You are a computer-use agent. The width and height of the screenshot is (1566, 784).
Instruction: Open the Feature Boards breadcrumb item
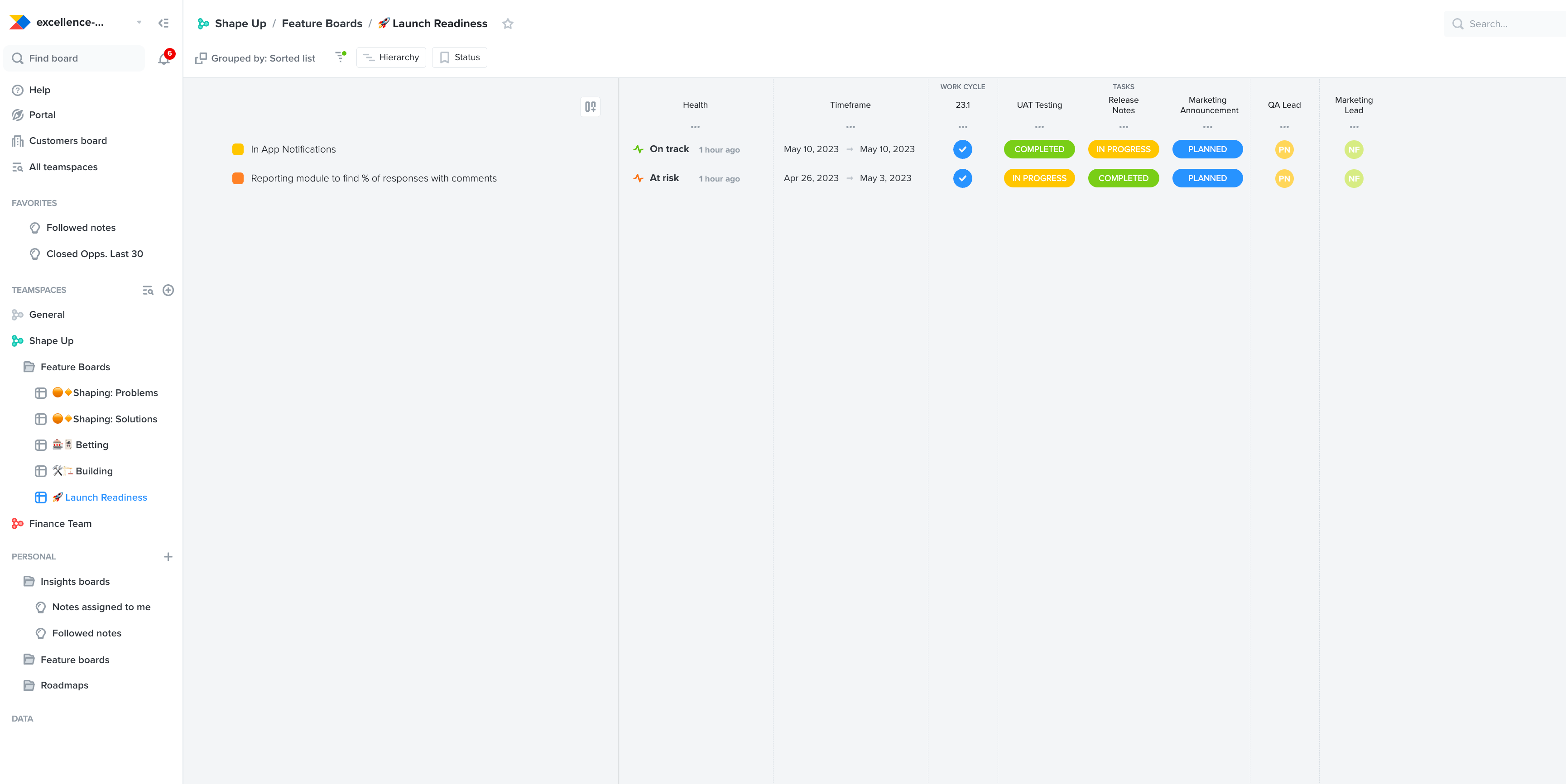coord(322,23)
